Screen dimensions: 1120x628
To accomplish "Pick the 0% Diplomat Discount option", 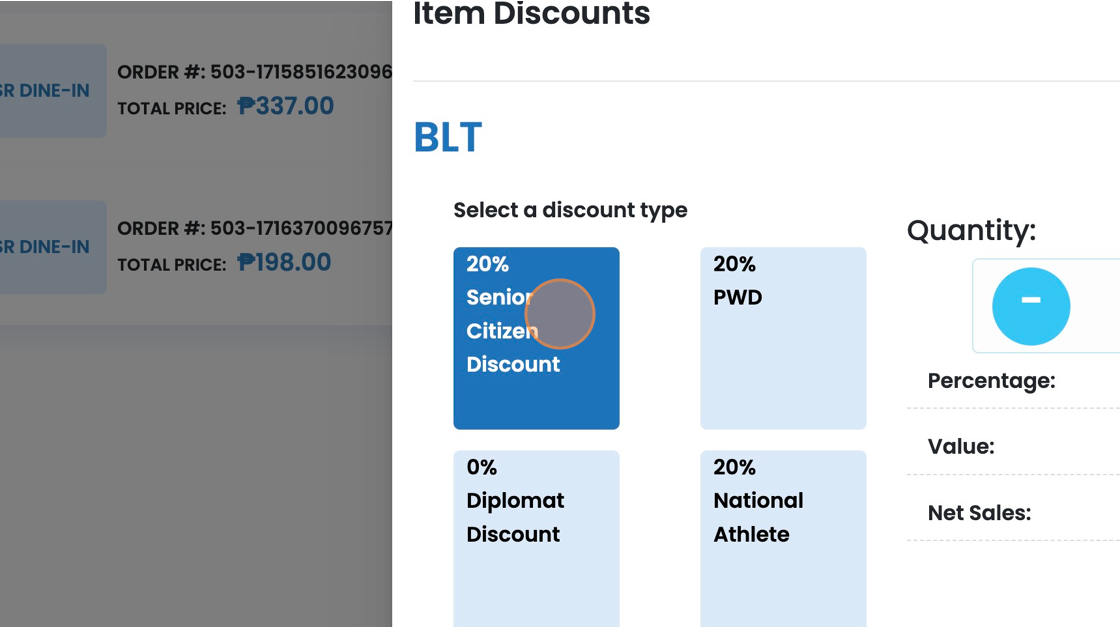I will click(536, 539).
